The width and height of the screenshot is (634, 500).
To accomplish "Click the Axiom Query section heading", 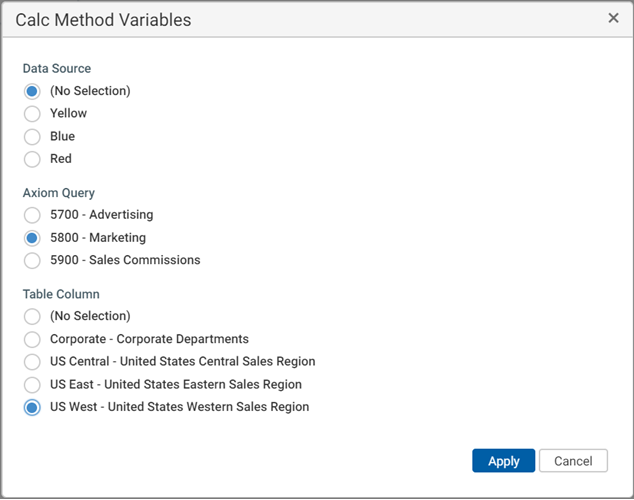I will (59, 193).
